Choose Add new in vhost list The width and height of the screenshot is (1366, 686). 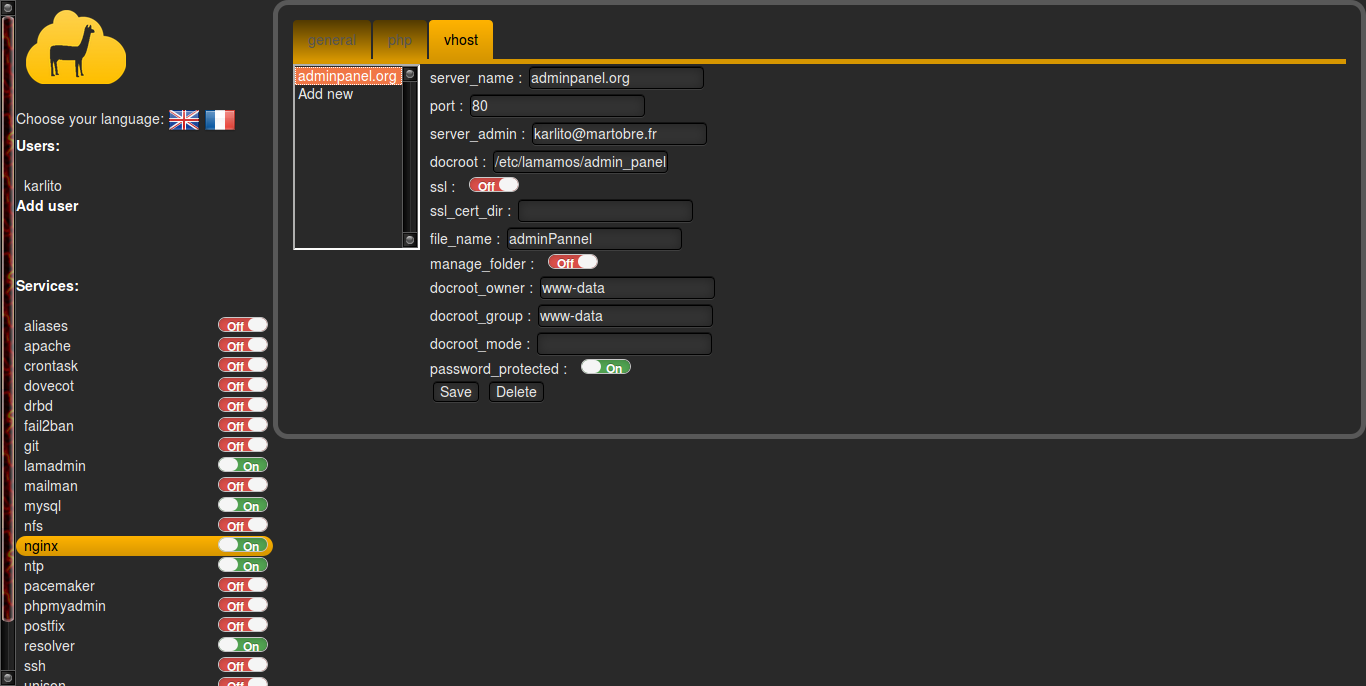point(326,94)
